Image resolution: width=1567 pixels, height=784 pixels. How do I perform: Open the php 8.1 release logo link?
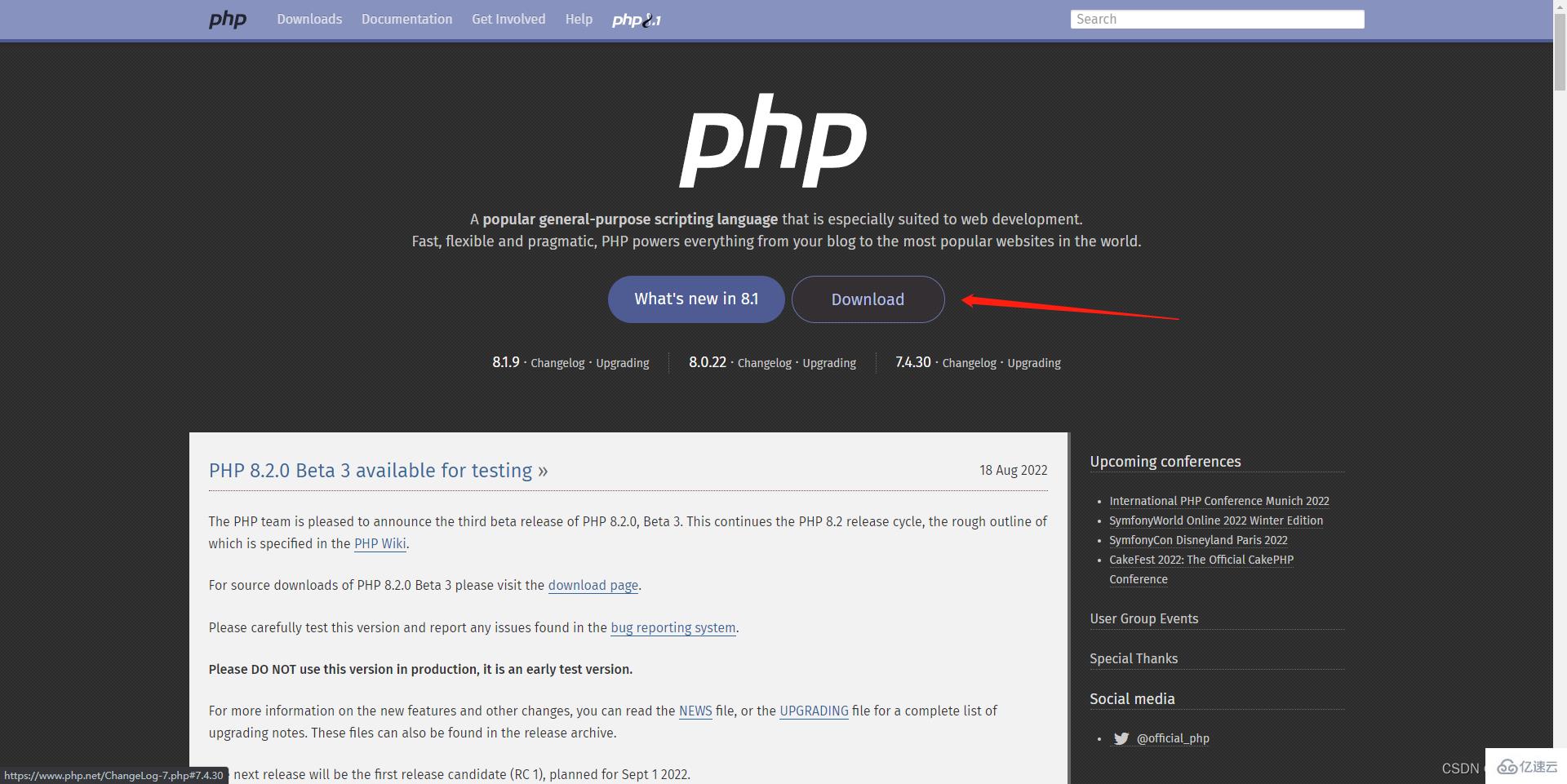point(637,20)
